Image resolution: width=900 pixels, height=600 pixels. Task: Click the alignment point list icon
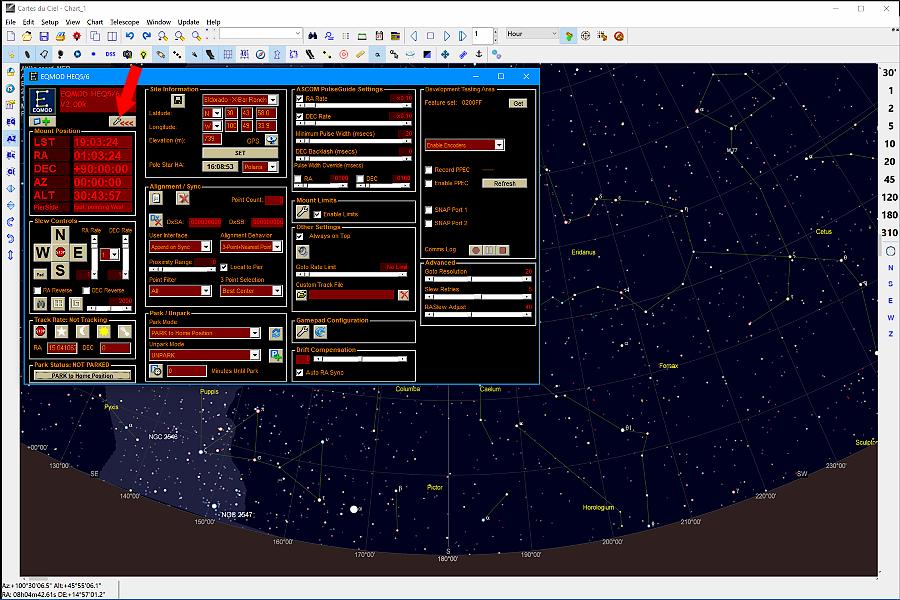click(156, 198)
